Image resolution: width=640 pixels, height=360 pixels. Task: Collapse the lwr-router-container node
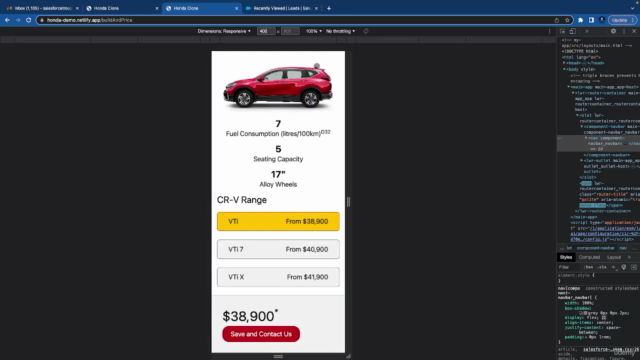[573, 93]
